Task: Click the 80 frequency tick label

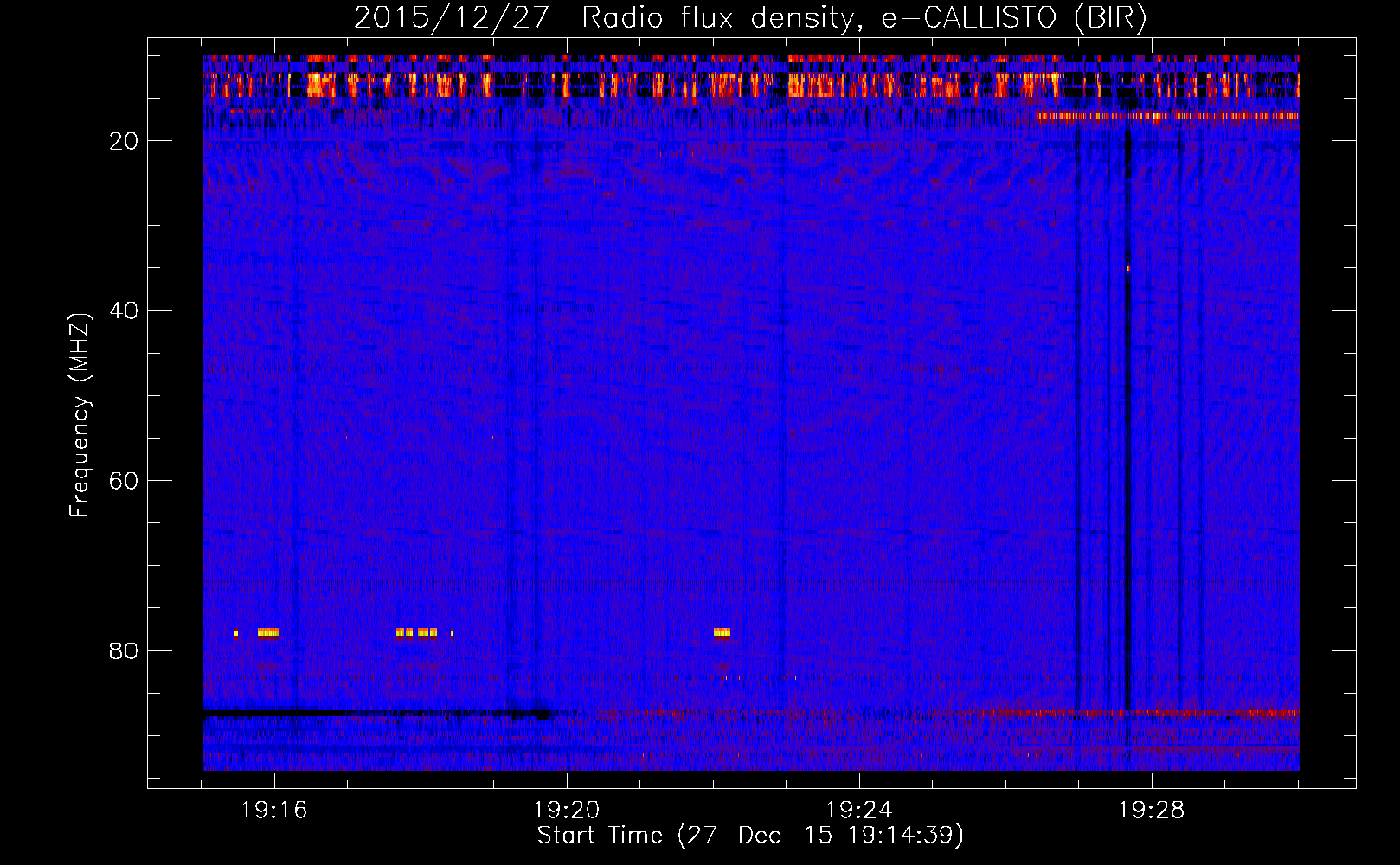Action: [125, 651]
